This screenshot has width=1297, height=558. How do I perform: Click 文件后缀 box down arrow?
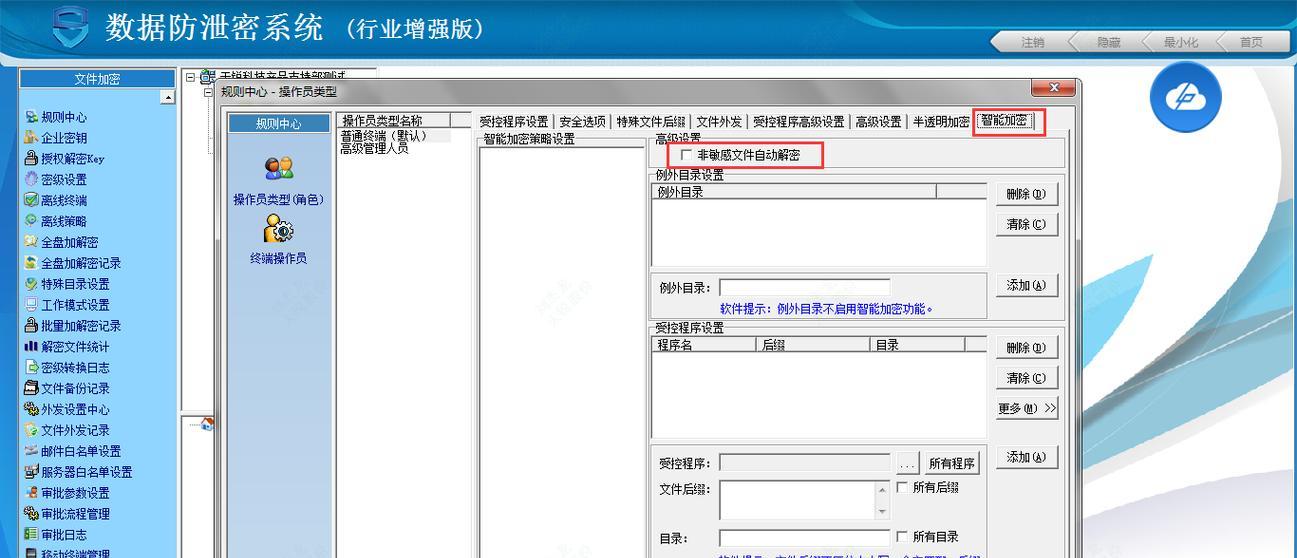882,511
